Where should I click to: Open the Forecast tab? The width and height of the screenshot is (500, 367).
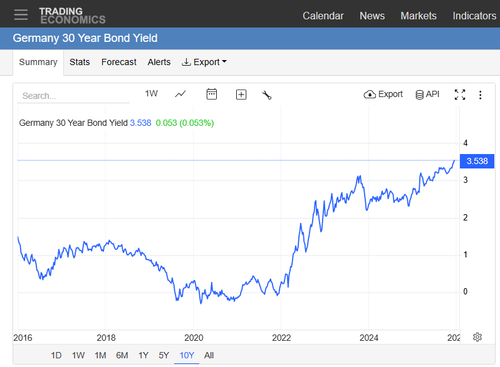tap(119, 62)
